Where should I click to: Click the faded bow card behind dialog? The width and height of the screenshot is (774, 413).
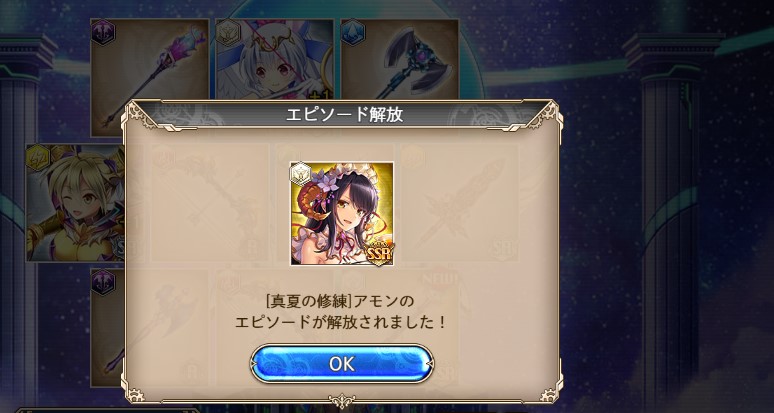tap(210, 202)
